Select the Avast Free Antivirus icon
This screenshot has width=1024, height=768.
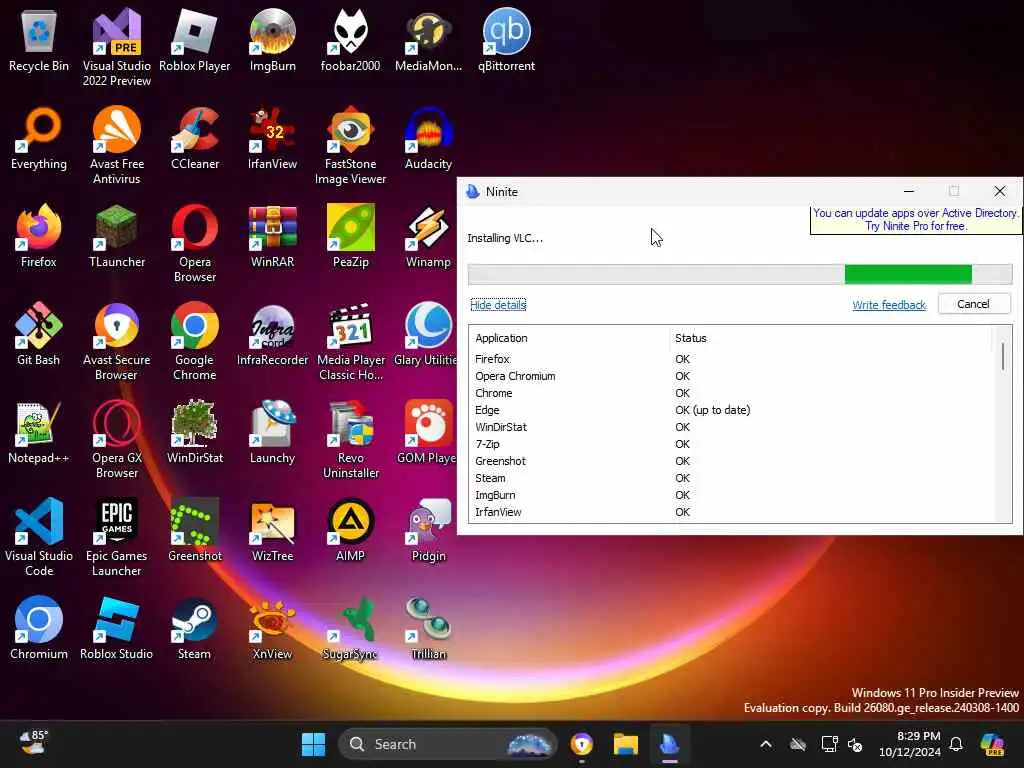coord(116,145)
